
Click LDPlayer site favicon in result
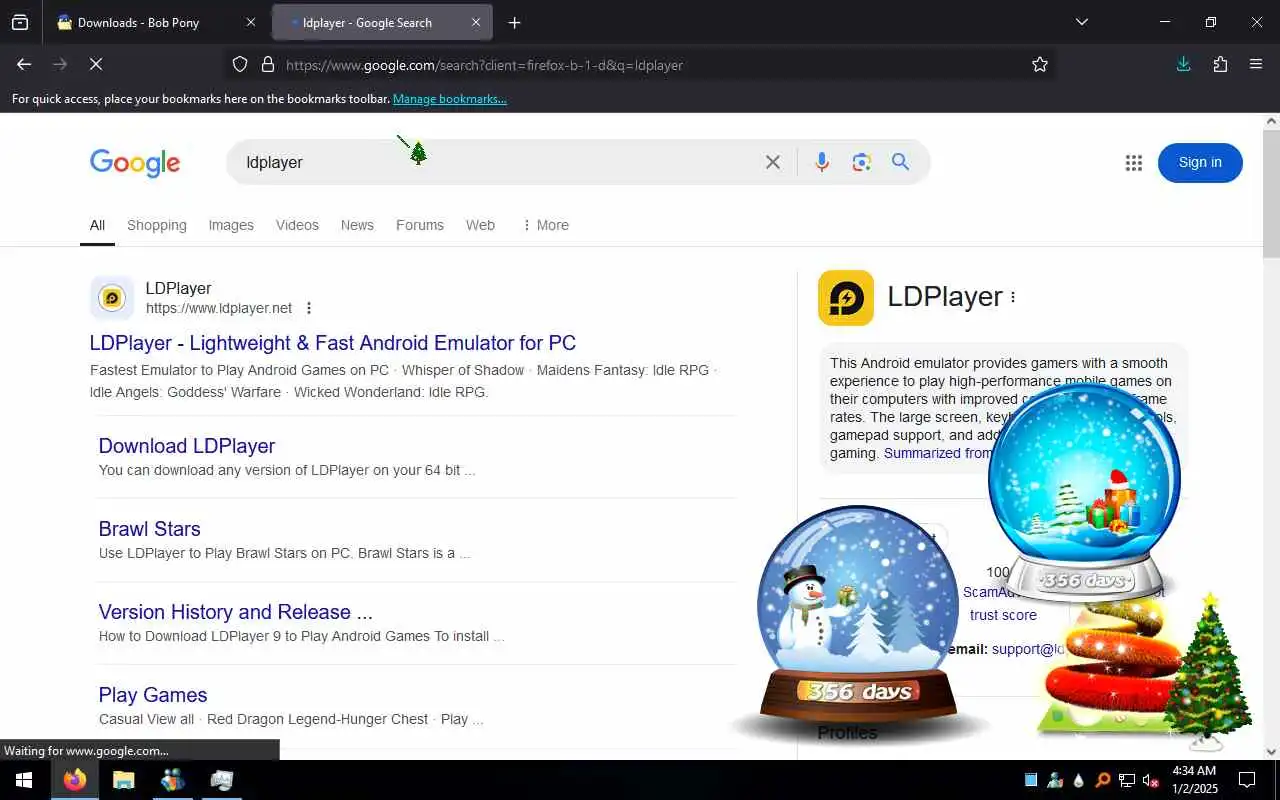112,298
